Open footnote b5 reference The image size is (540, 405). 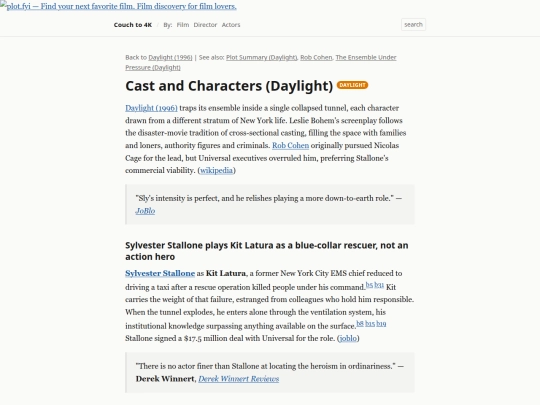point(369,285)
